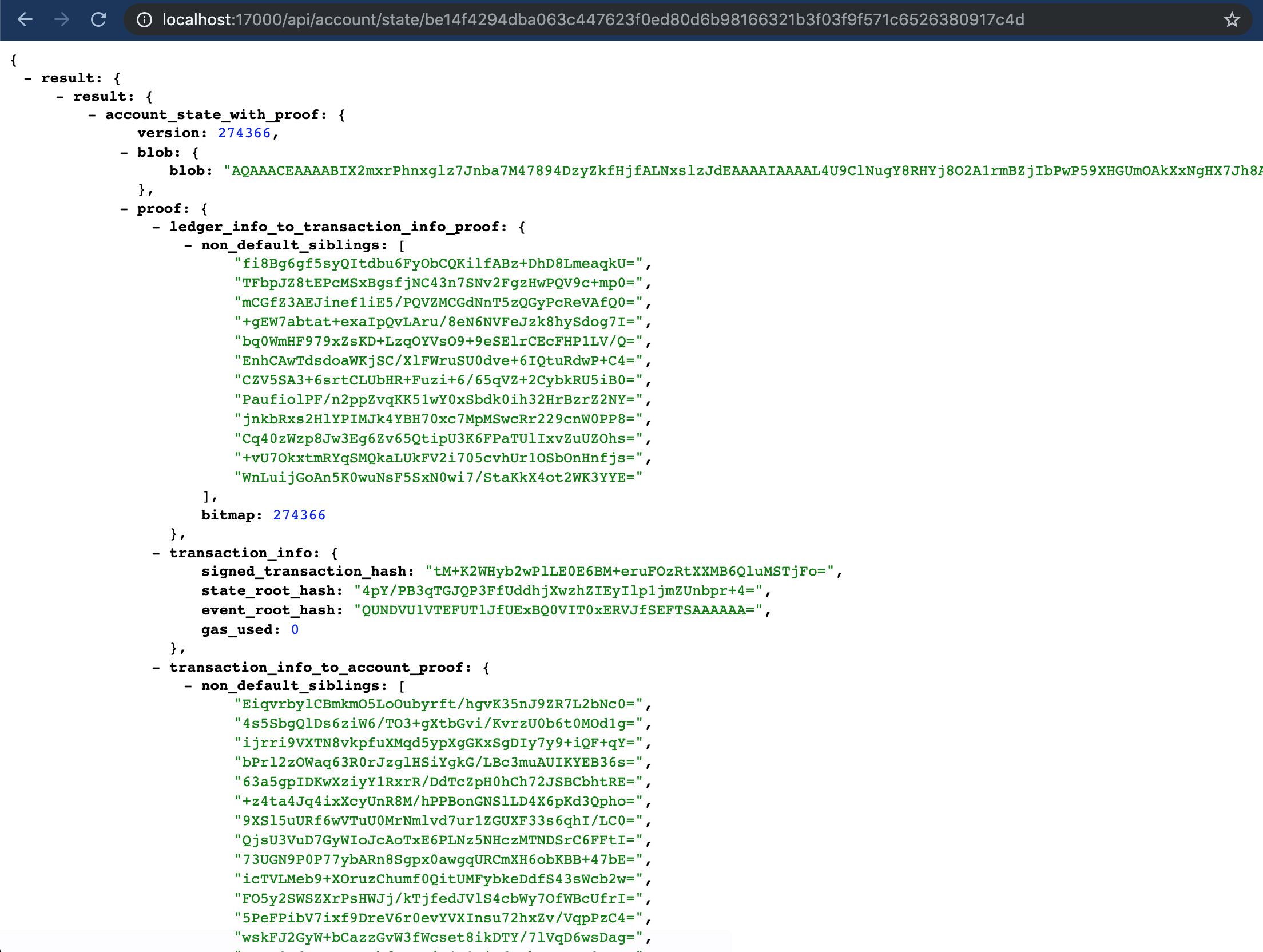1263x952 pixels.
Task: Collapse account_state_with_proof node
Action: (92, 115)
